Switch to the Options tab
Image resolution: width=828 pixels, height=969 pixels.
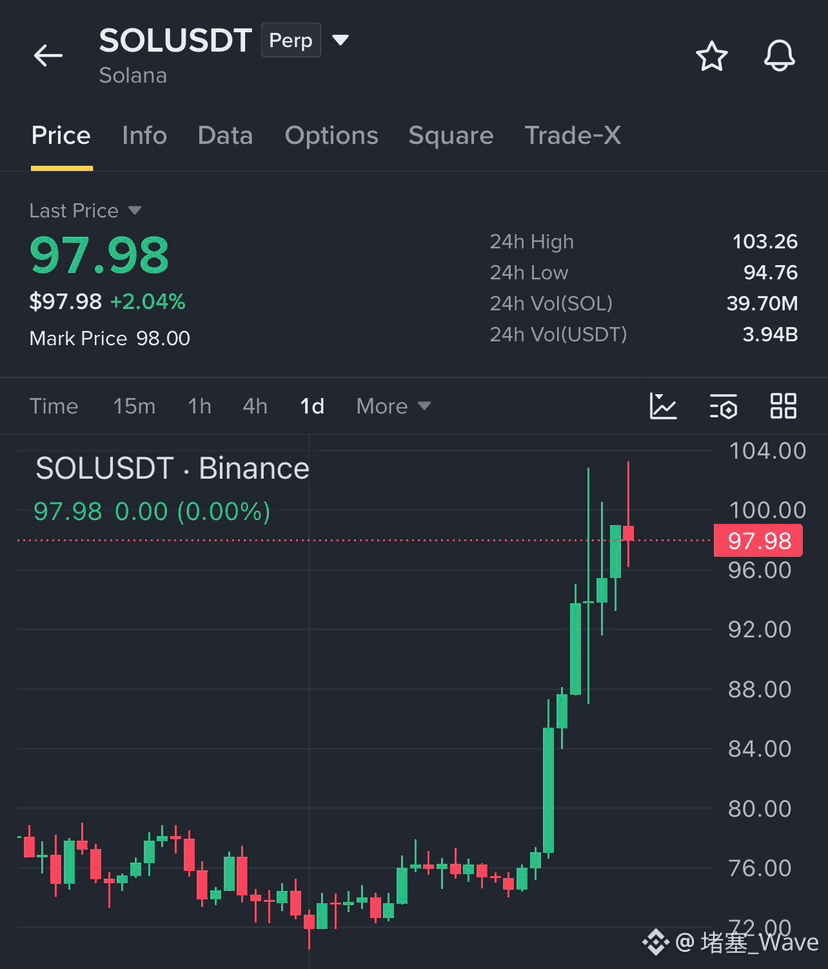click(x=331, y=135)
